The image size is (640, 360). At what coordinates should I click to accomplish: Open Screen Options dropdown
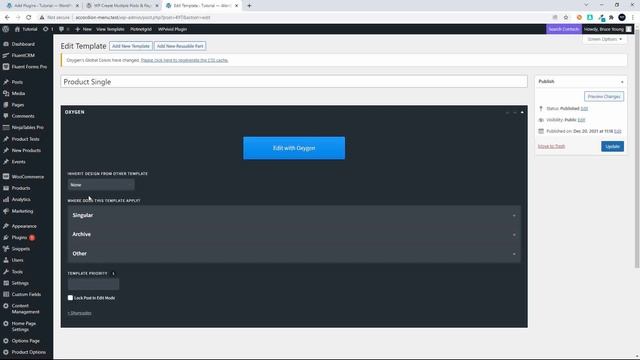(604, 39)
